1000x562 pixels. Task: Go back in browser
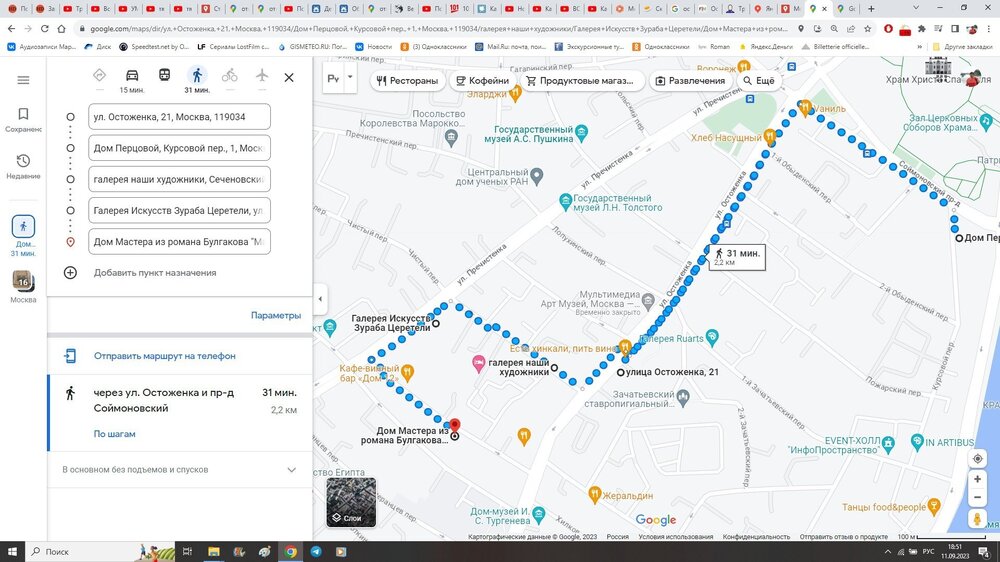[x=11, y=29]
